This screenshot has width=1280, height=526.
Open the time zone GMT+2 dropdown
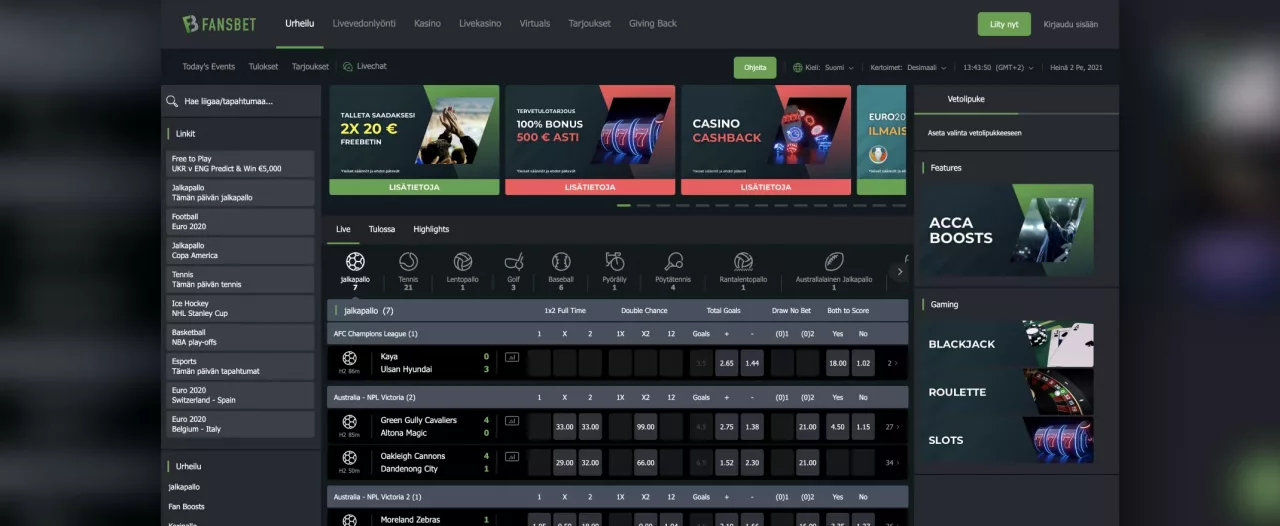(997, 68)
